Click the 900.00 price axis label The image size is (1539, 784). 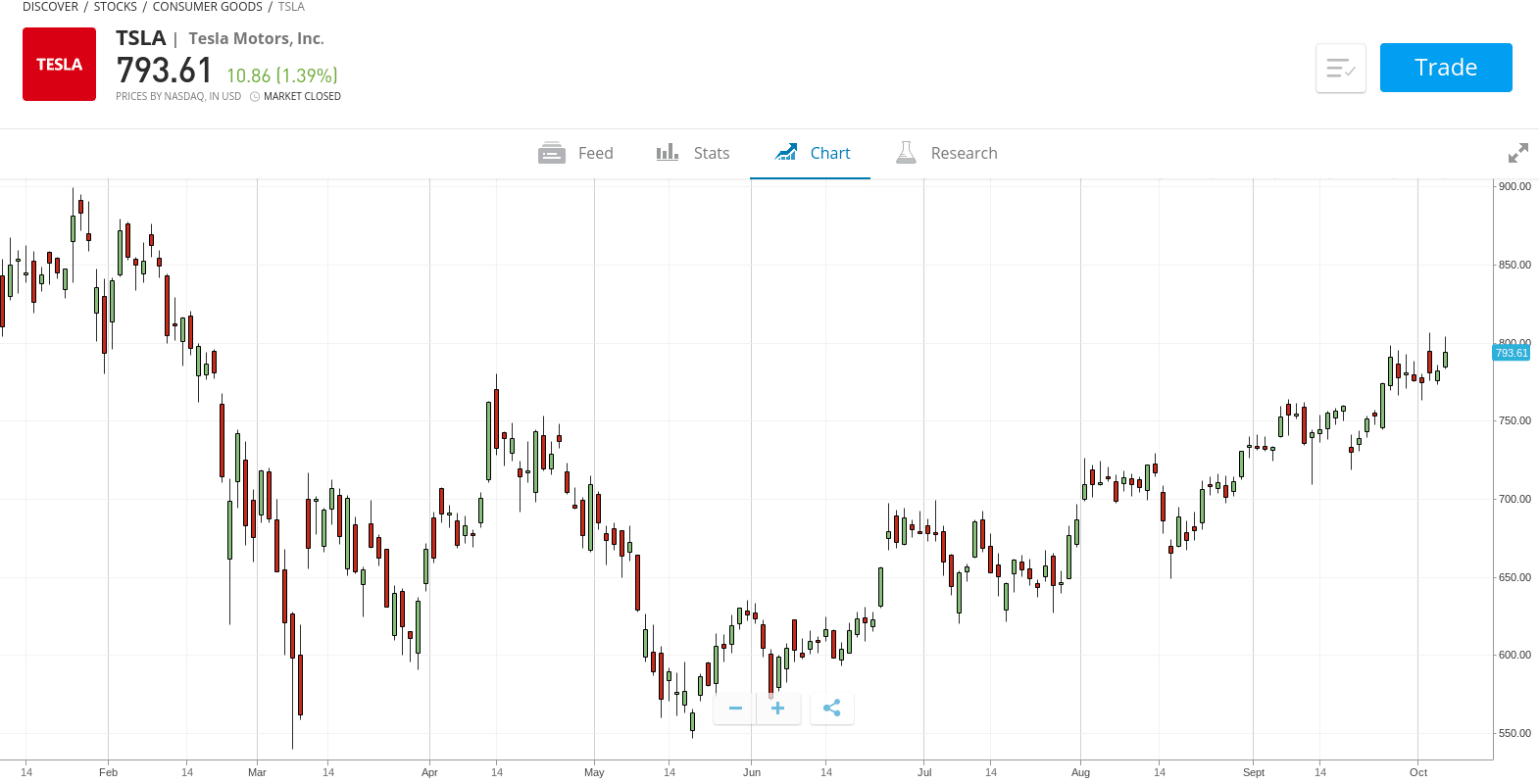[x=1514, y=186]
